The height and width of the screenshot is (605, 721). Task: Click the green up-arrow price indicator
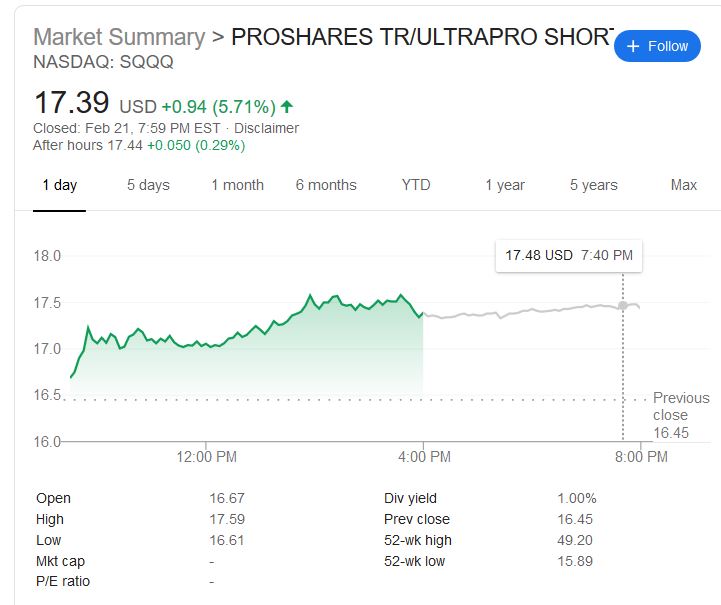point(288,106)
